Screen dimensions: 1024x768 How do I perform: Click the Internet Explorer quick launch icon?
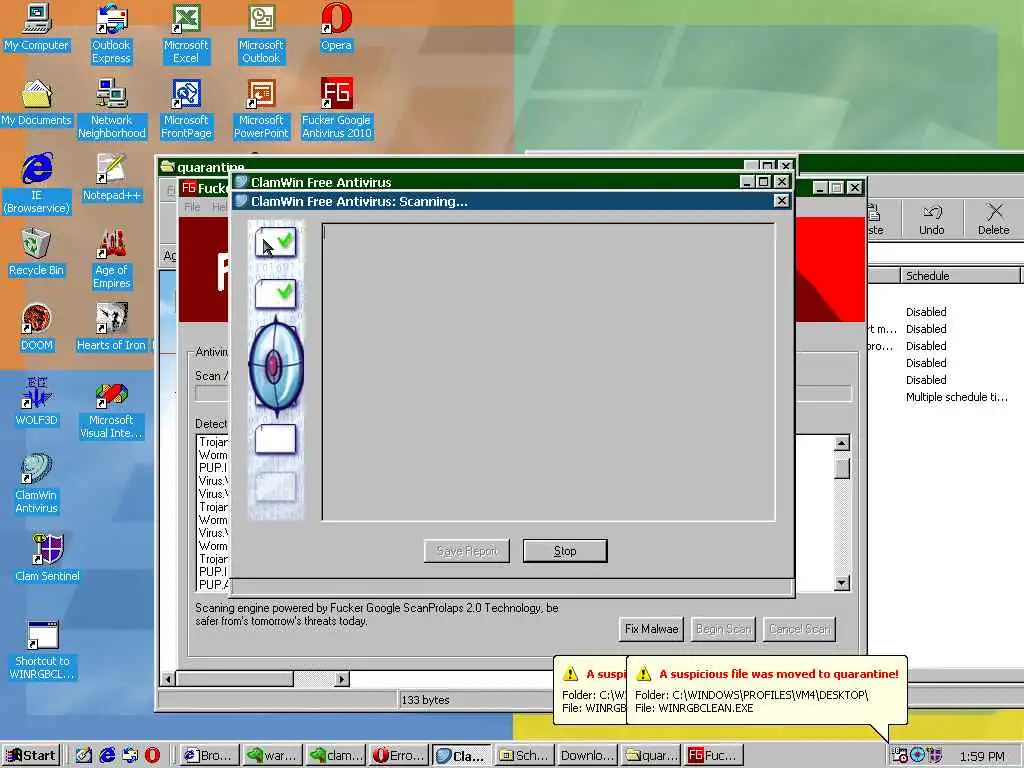pos(107,755)
